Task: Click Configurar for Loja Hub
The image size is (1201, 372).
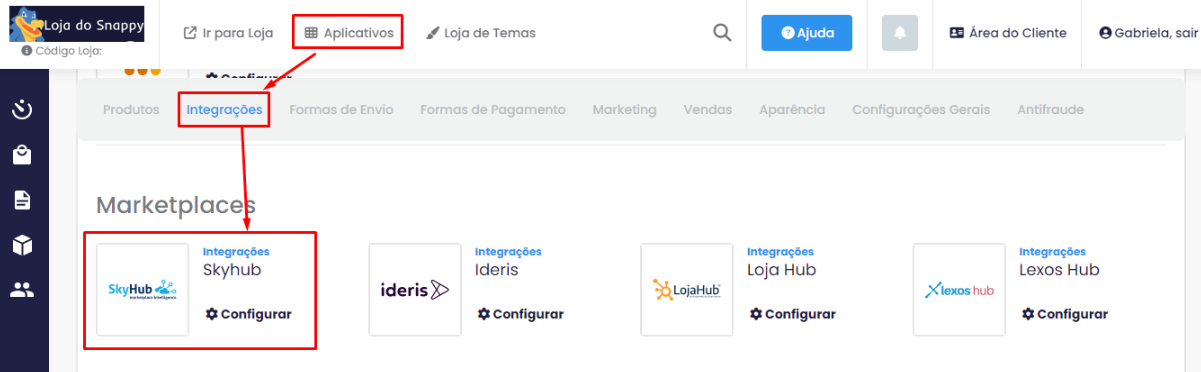Action: point(792,314)
